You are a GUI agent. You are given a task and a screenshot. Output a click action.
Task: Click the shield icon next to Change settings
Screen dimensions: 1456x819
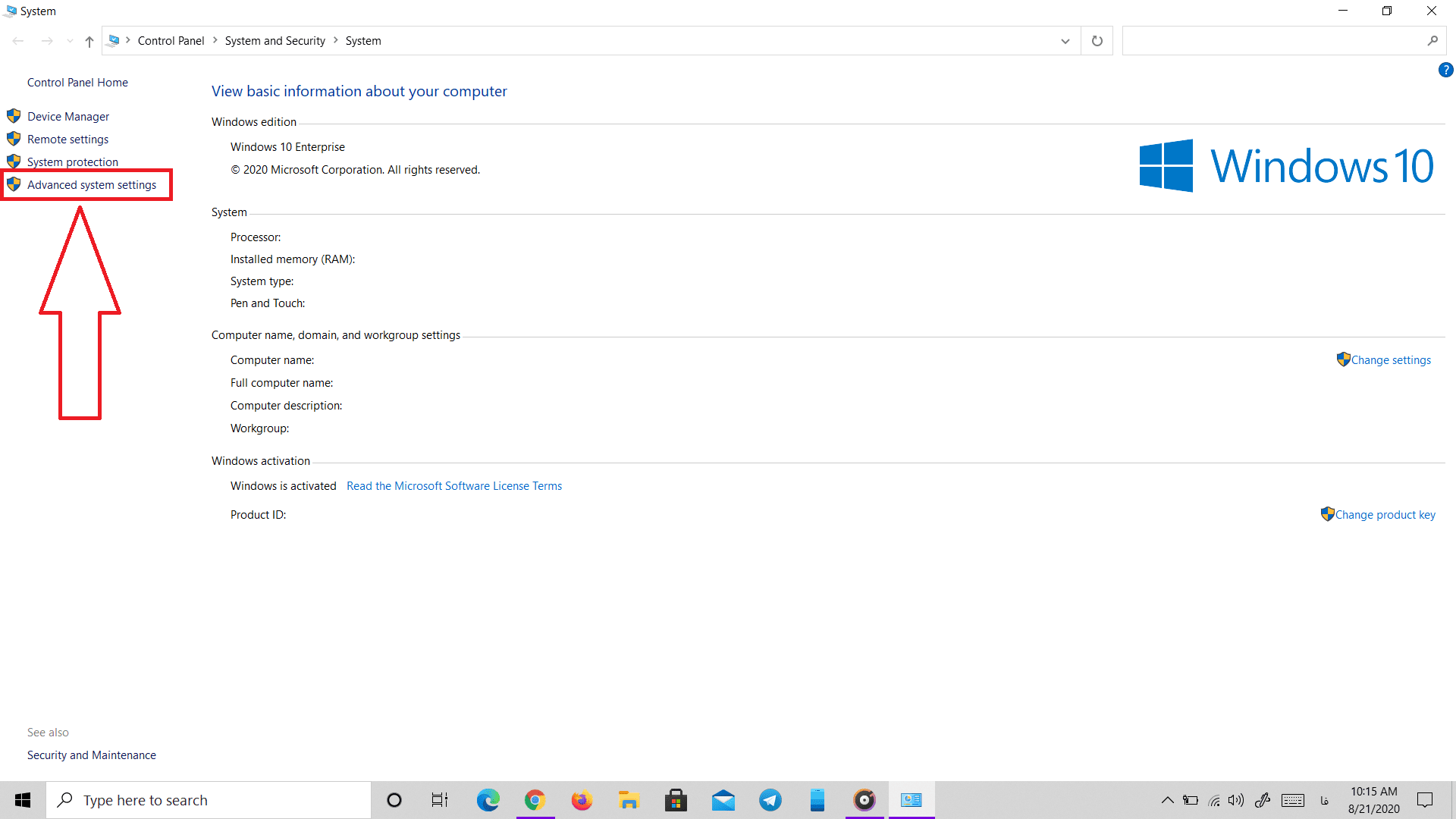coord(1344,359)
